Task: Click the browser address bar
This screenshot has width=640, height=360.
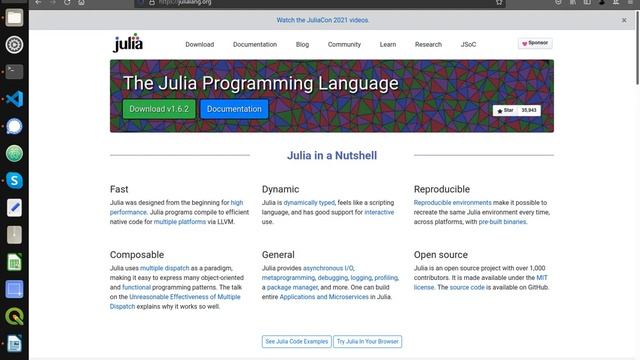Action: pyautogui.click(x=320, y=2)
